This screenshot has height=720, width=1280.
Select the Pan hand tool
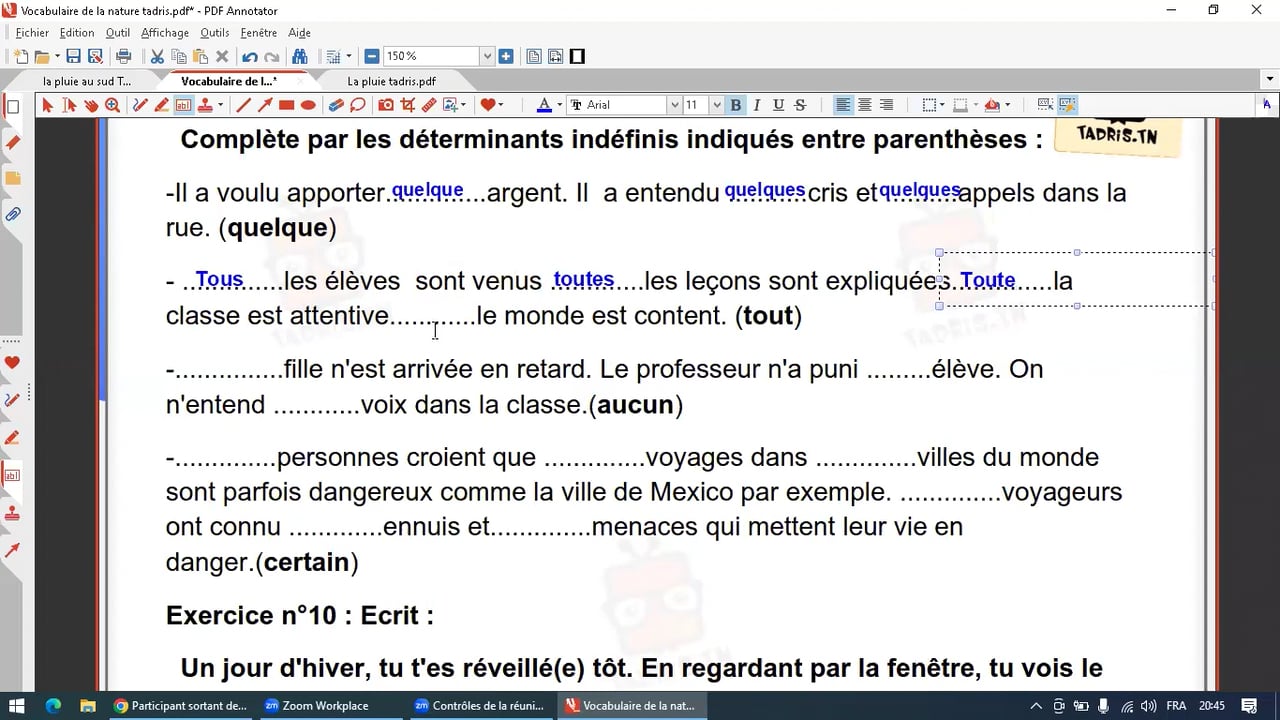tap(91, 105)
